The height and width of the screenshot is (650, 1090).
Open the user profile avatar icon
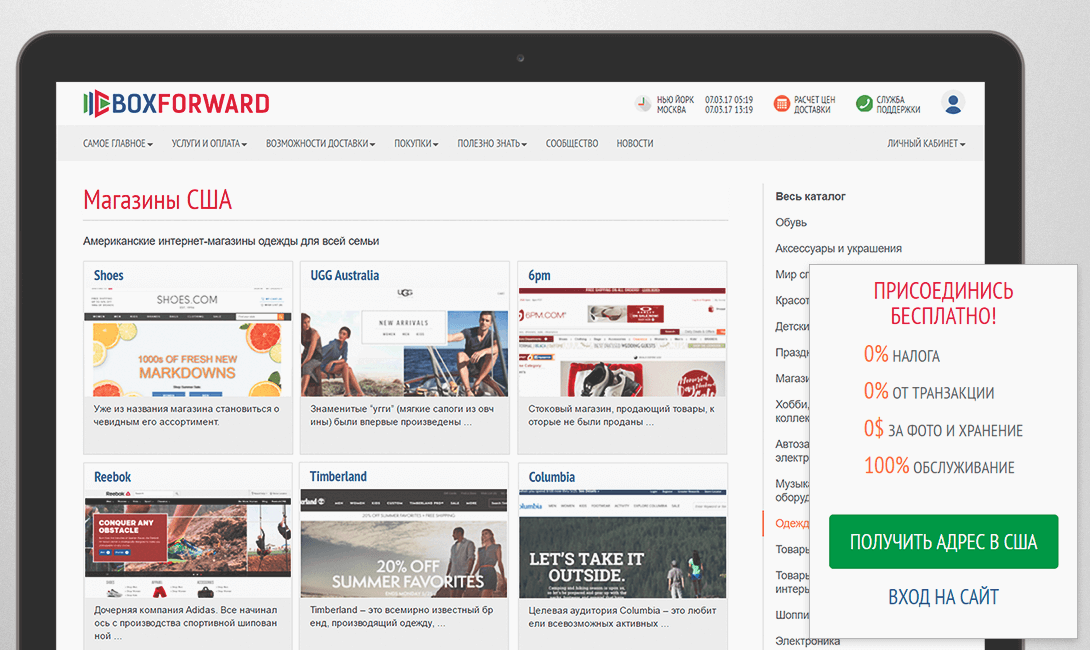953,103
